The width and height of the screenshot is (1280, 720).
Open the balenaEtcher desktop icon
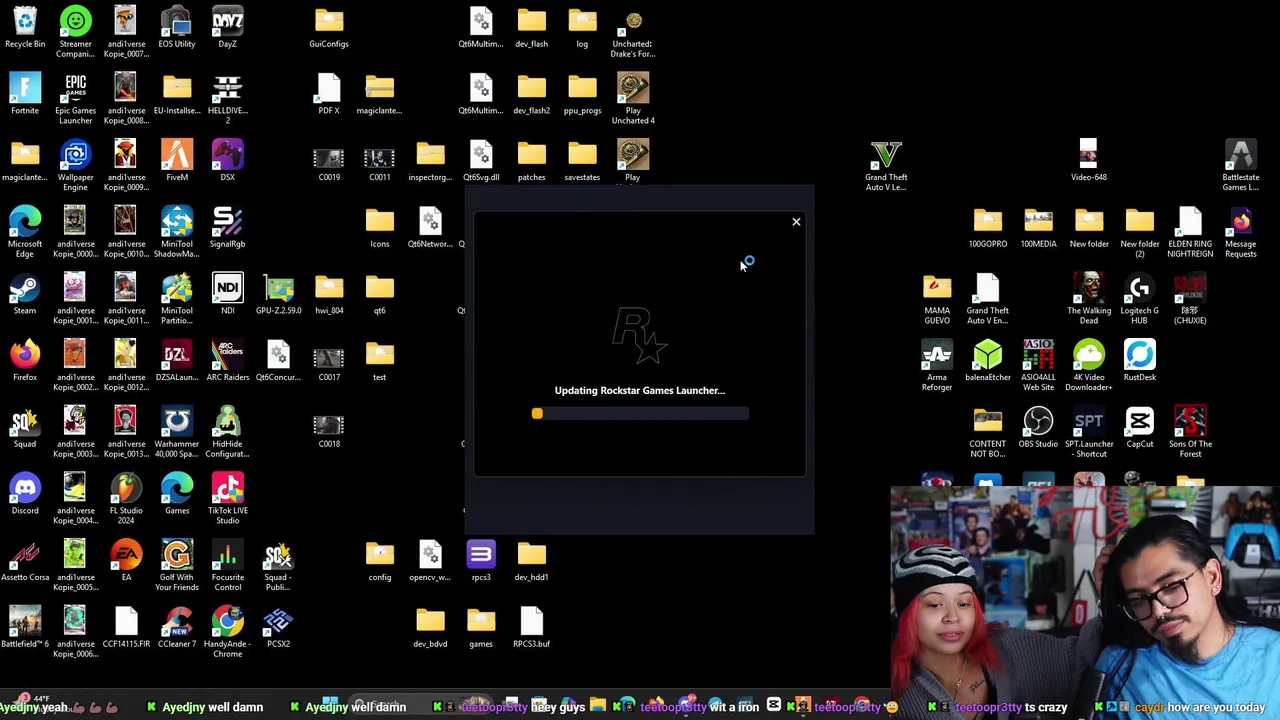tap(987, 361)
